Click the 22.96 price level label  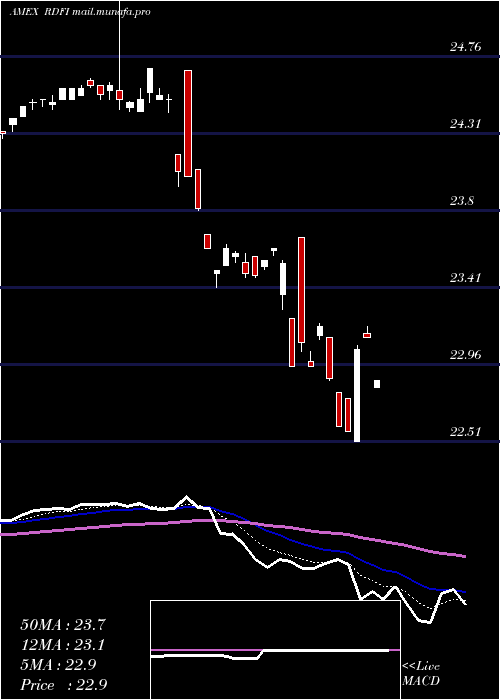click(x=465, y=355)
